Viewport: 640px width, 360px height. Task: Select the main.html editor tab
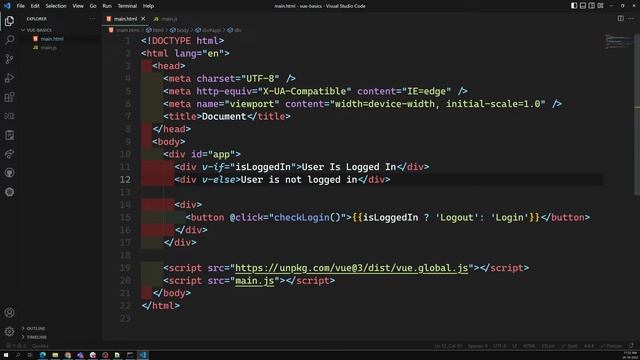coord(125,19)
